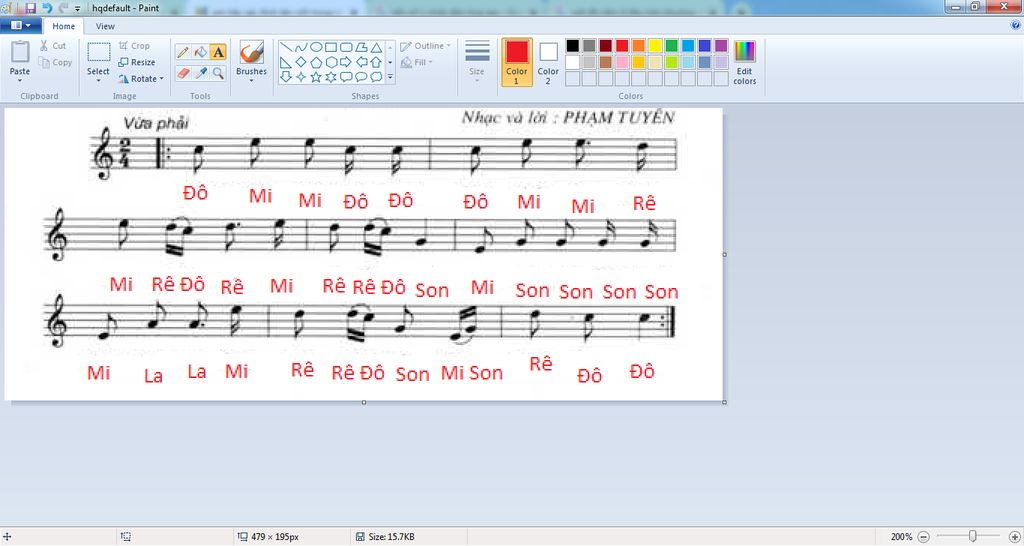Click the Copy button
The height and width of the screenshot is (546, 1024).
[x=56, y=63]
